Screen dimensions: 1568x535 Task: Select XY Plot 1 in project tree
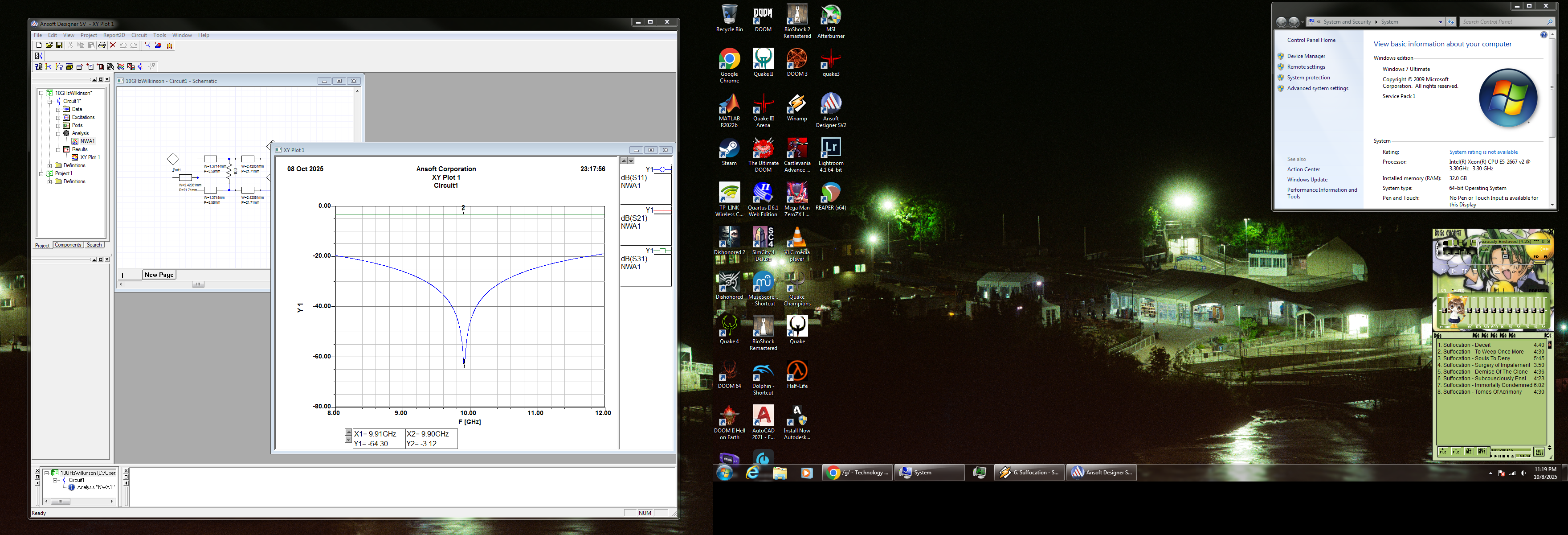pos(90,157)
